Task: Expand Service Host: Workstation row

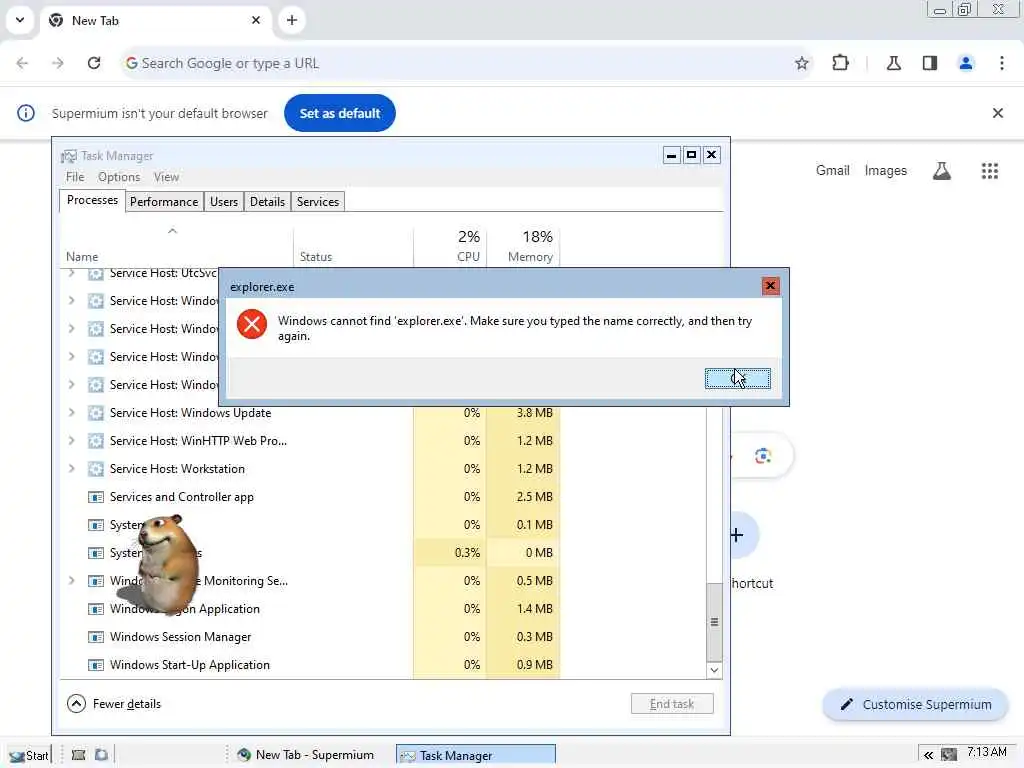Action: coord(72,469)
